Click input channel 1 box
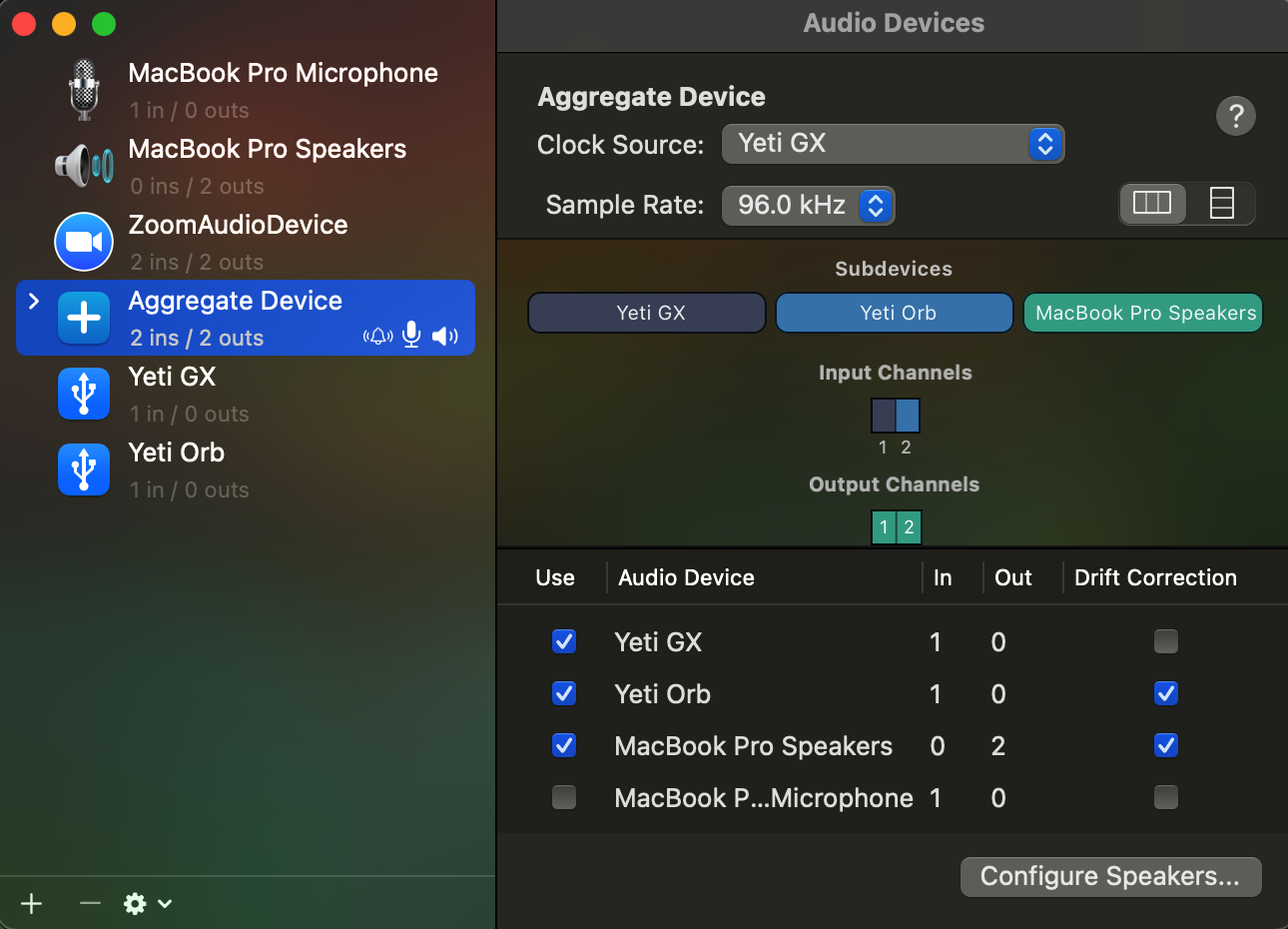The width and height of the screenshot is (1288, 929). point(884,416)
